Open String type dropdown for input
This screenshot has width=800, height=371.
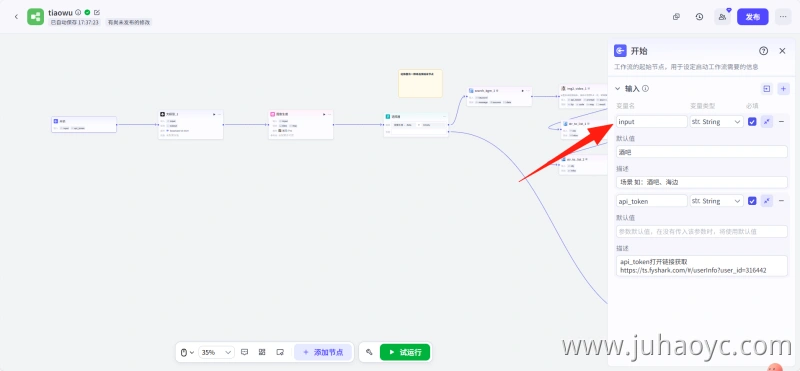click(x=716, y=121)
